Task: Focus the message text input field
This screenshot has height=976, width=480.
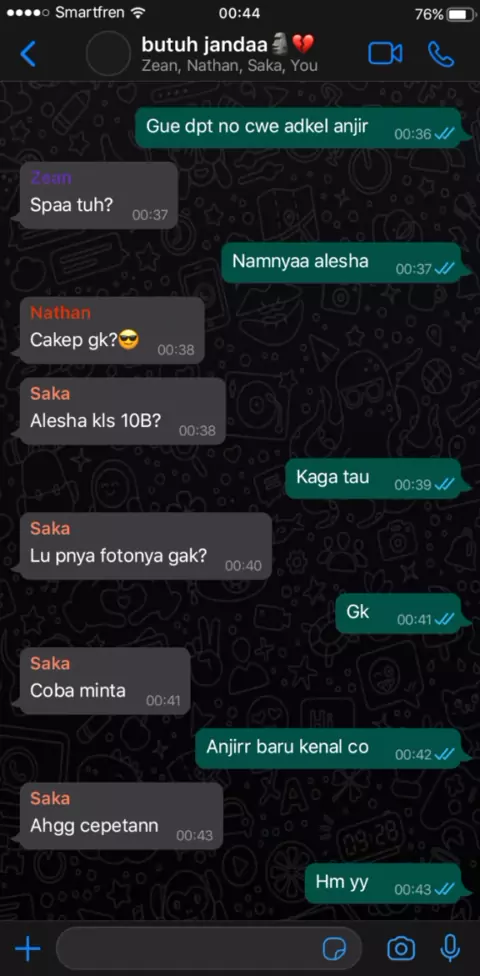Action: click(x=209, y=949)
